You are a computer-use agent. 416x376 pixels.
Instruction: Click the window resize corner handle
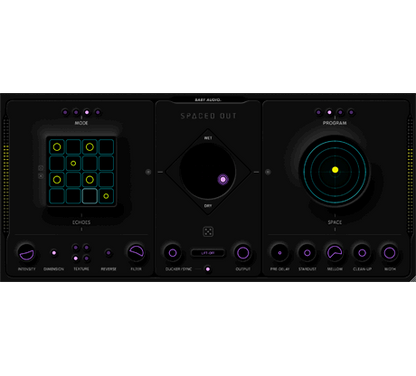[413, 279]
